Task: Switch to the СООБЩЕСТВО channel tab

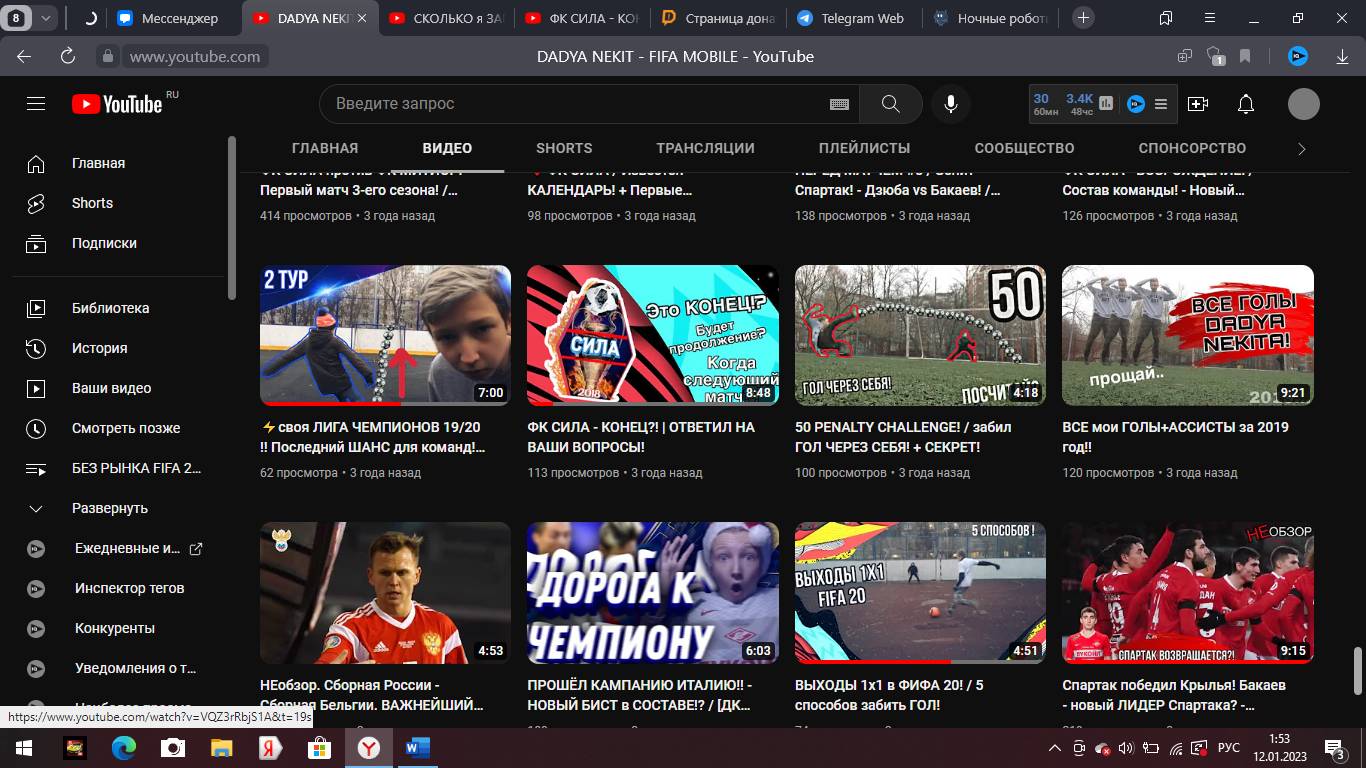Action: (x=1024, y=148)
